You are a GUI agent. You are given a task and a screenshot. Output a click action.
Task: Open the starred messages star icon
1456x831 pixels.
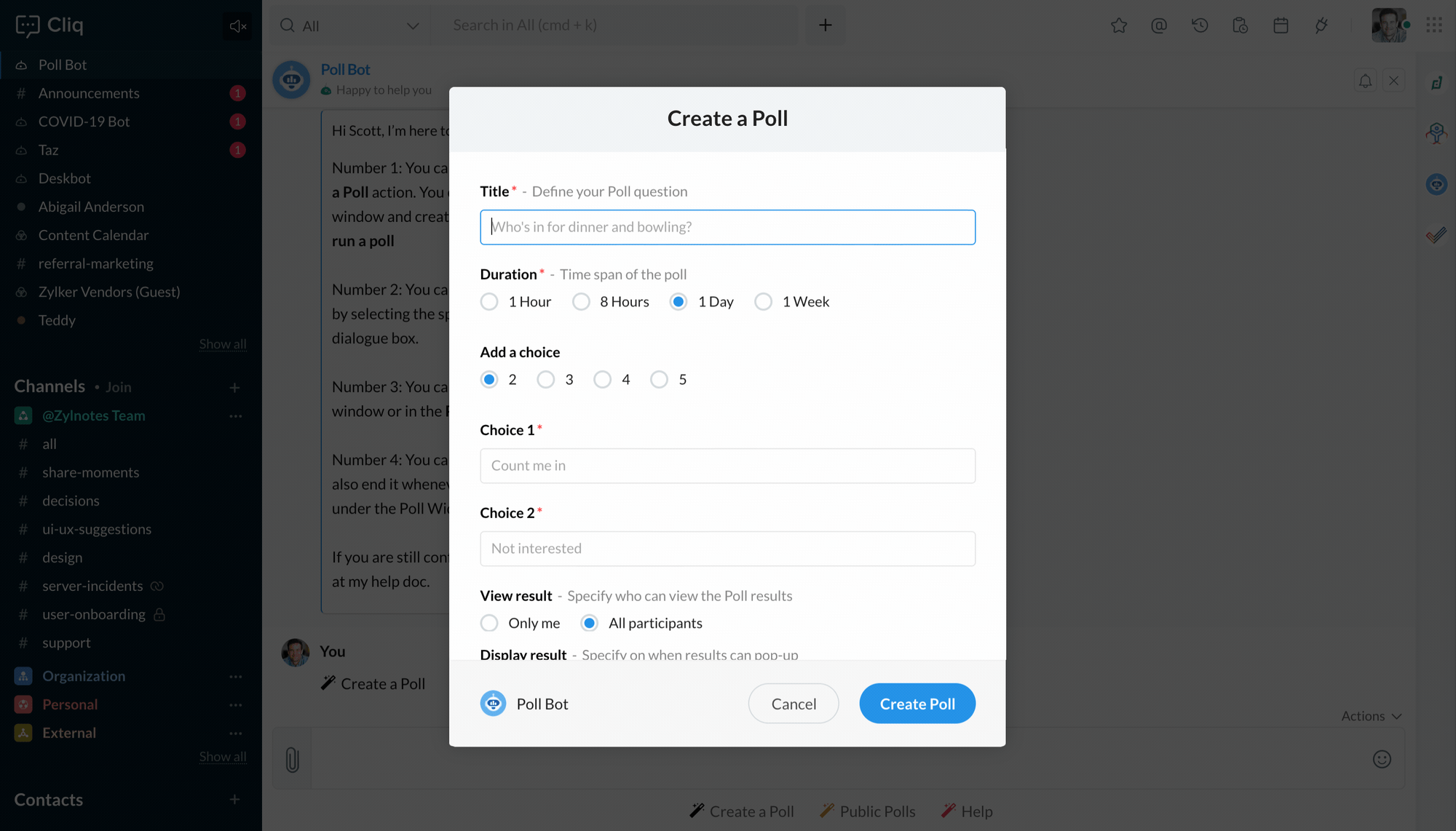click(x=1119, y=26)
